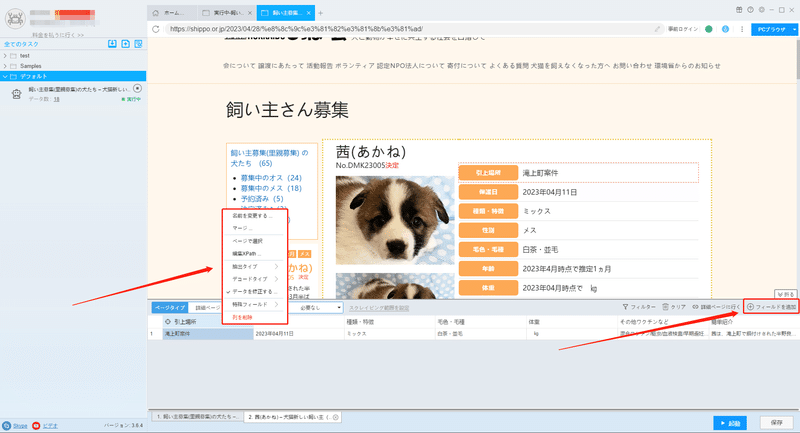Open settings gear in the title bar

tap(761, 10)
